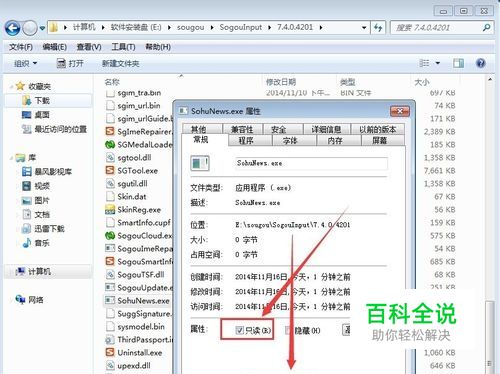
Task: Select 迅雷下载 library
Action: [49, 229]
